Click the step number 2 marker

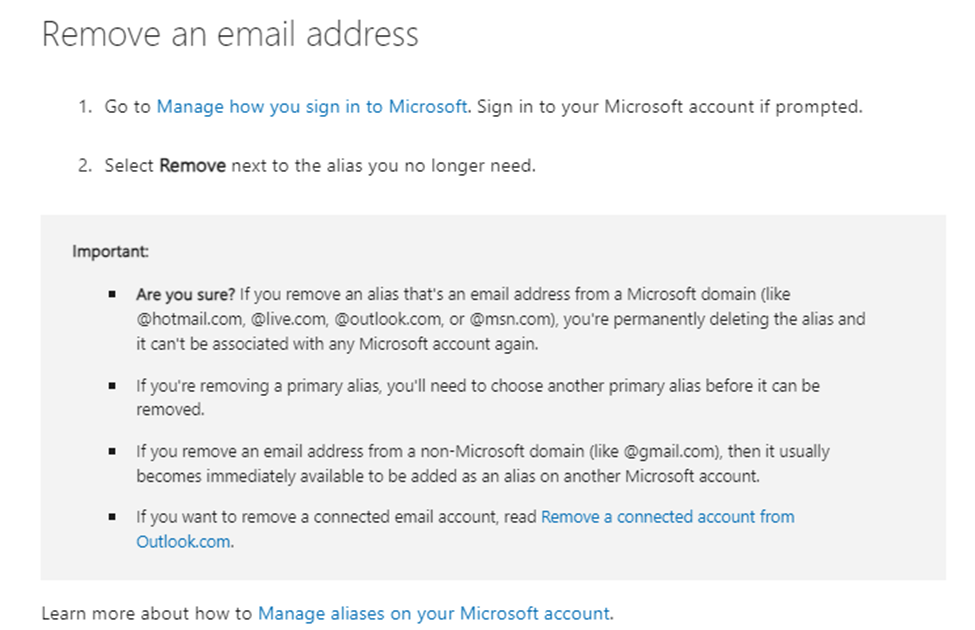(x=85, y=166)
